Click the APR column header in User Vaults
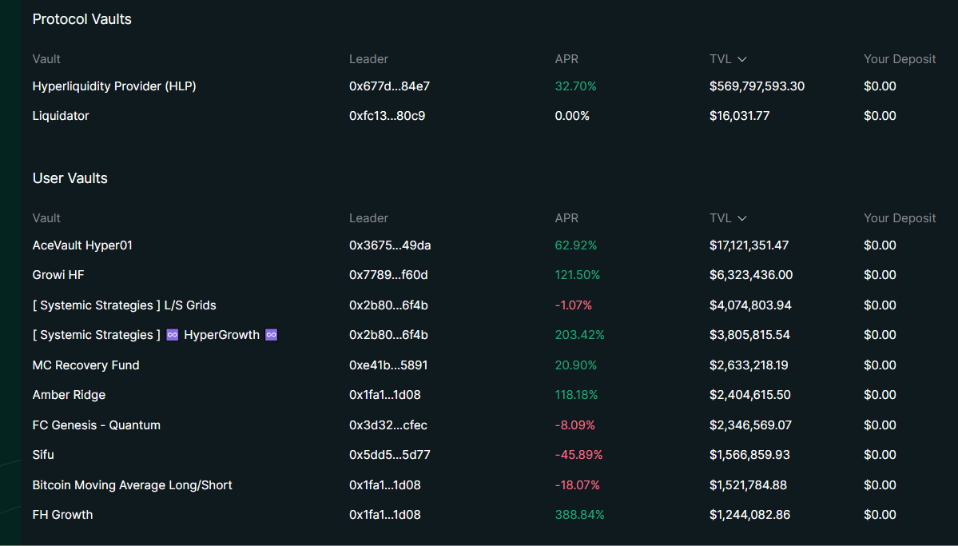Screen dimensions: 958x546 pyautogui.click(x=566, y=218)
